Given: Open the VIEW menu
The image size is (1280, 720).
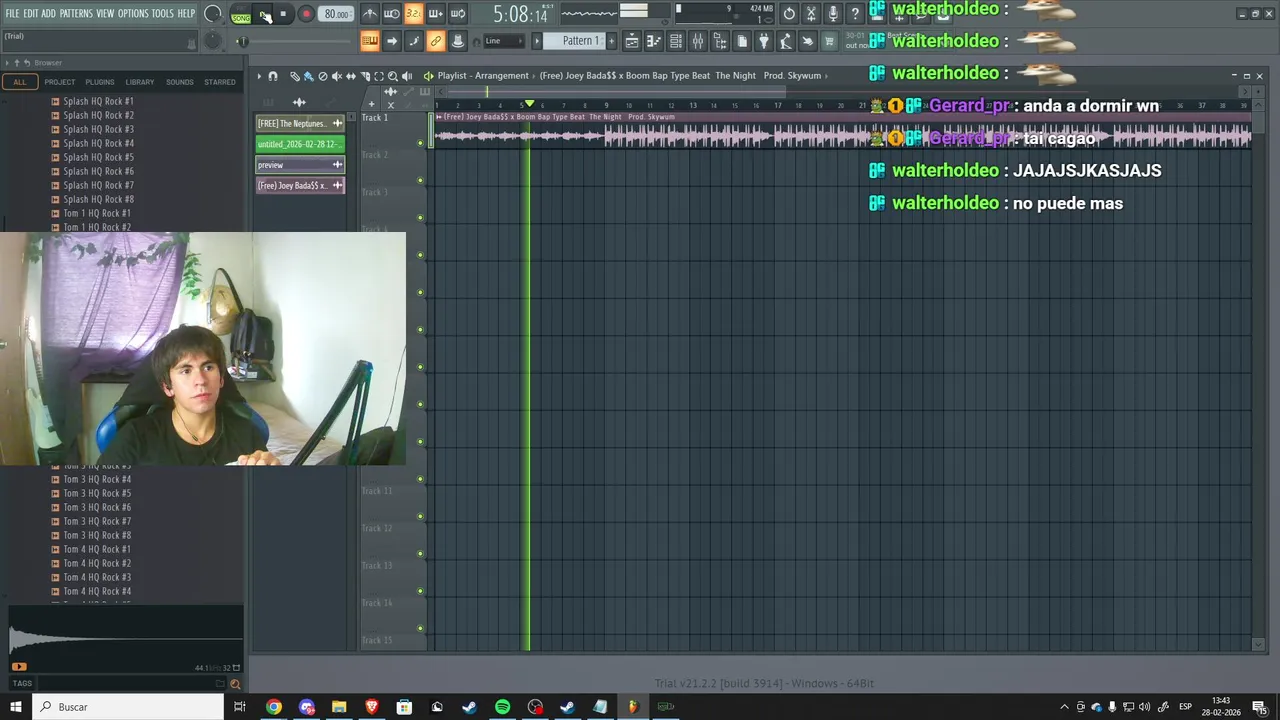Looking at the screenshot, I should click(105, 13).
